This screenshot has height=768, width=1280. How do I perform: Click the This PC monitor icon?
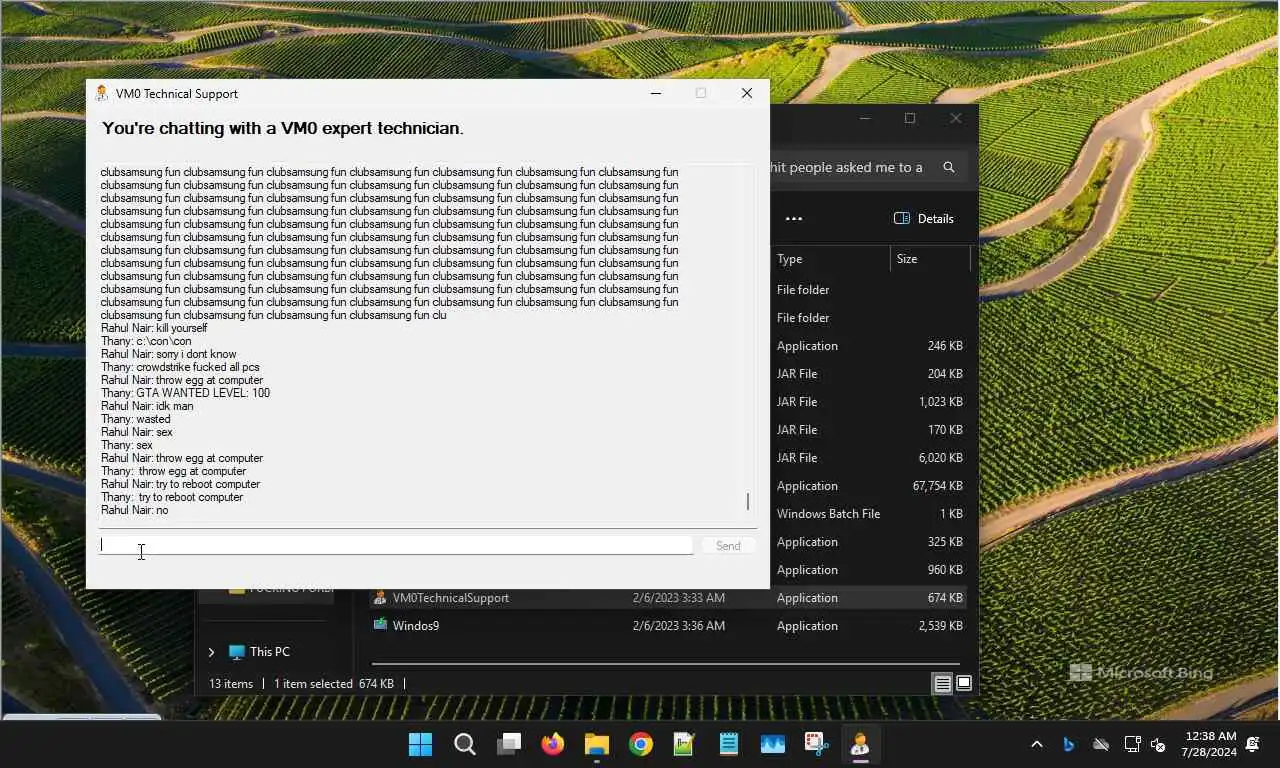(236, 652)
